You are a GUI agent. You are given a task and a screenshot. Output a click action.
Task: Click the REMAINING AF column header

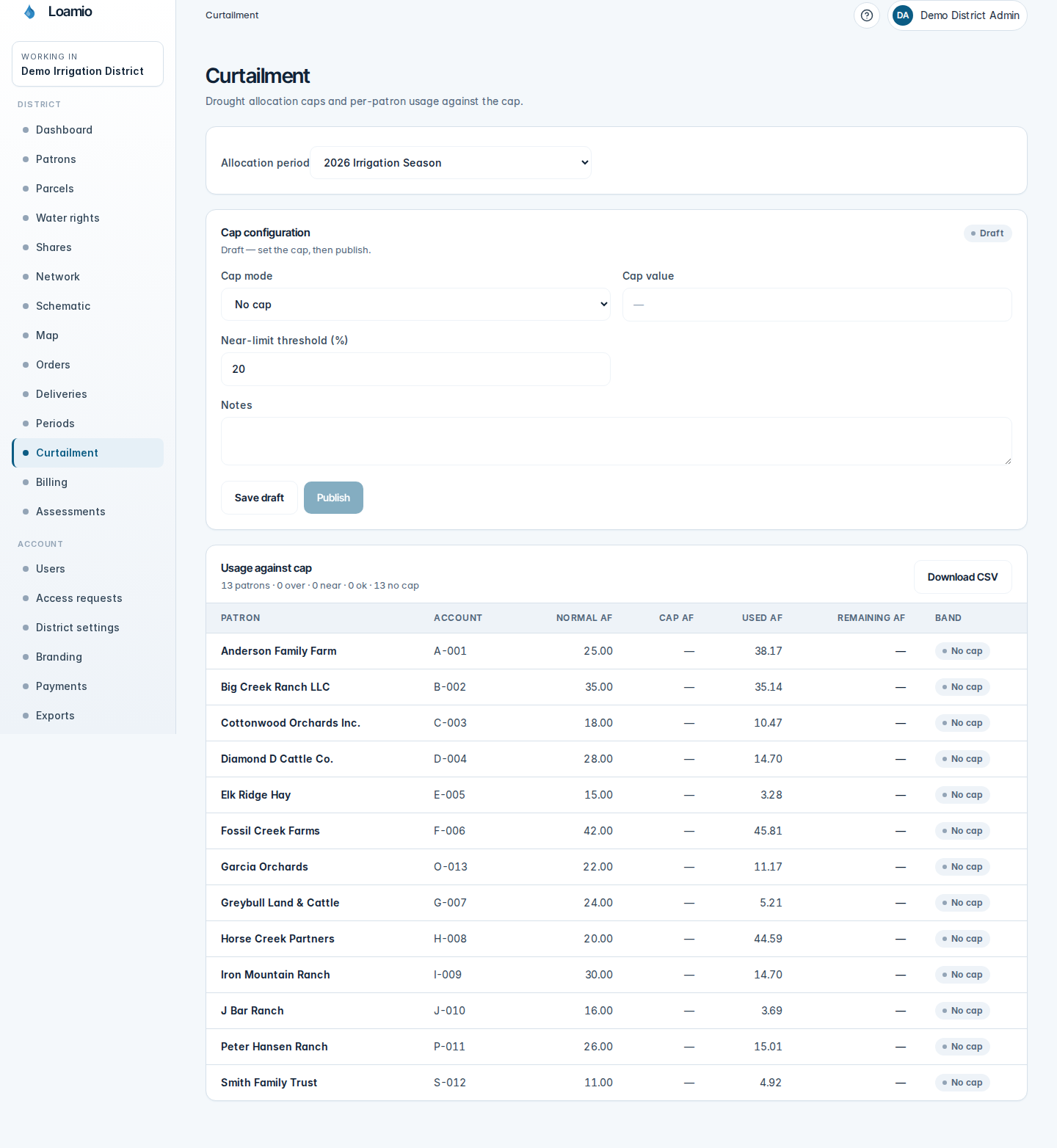pyautogui.click(x=871, y=618)
